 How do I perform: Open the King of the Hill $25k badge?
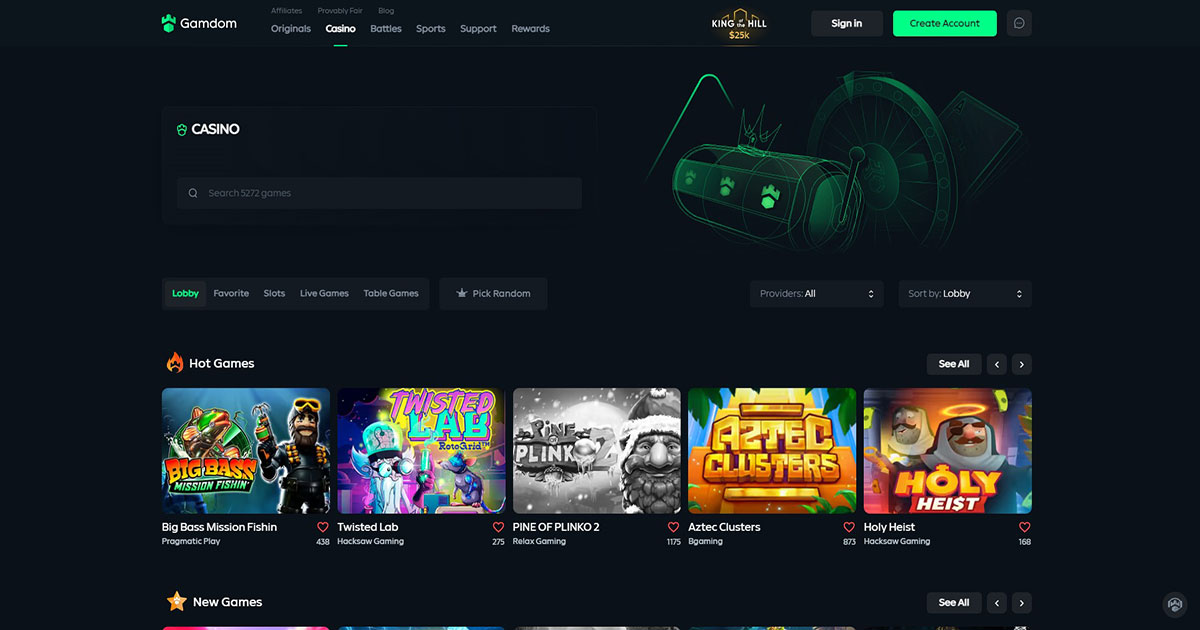click(739, 25)
